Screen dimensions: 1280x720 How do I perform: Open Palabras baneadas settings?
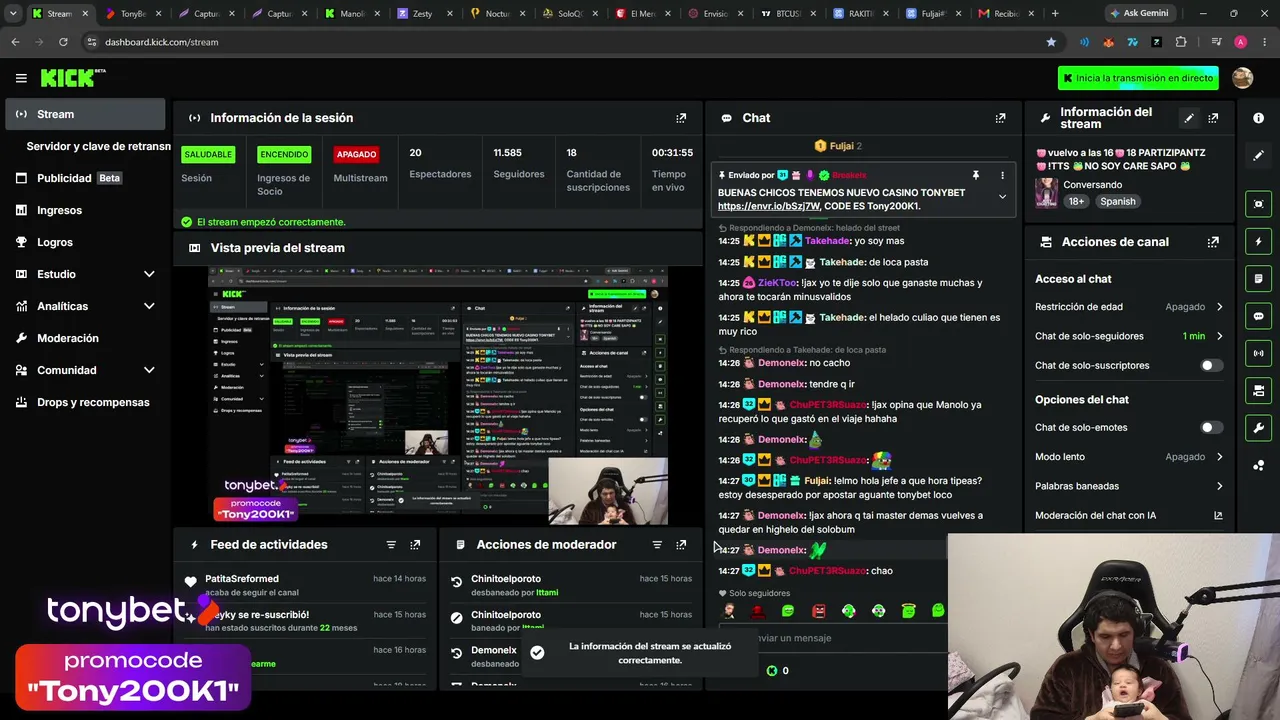(x=1129, y=486)
